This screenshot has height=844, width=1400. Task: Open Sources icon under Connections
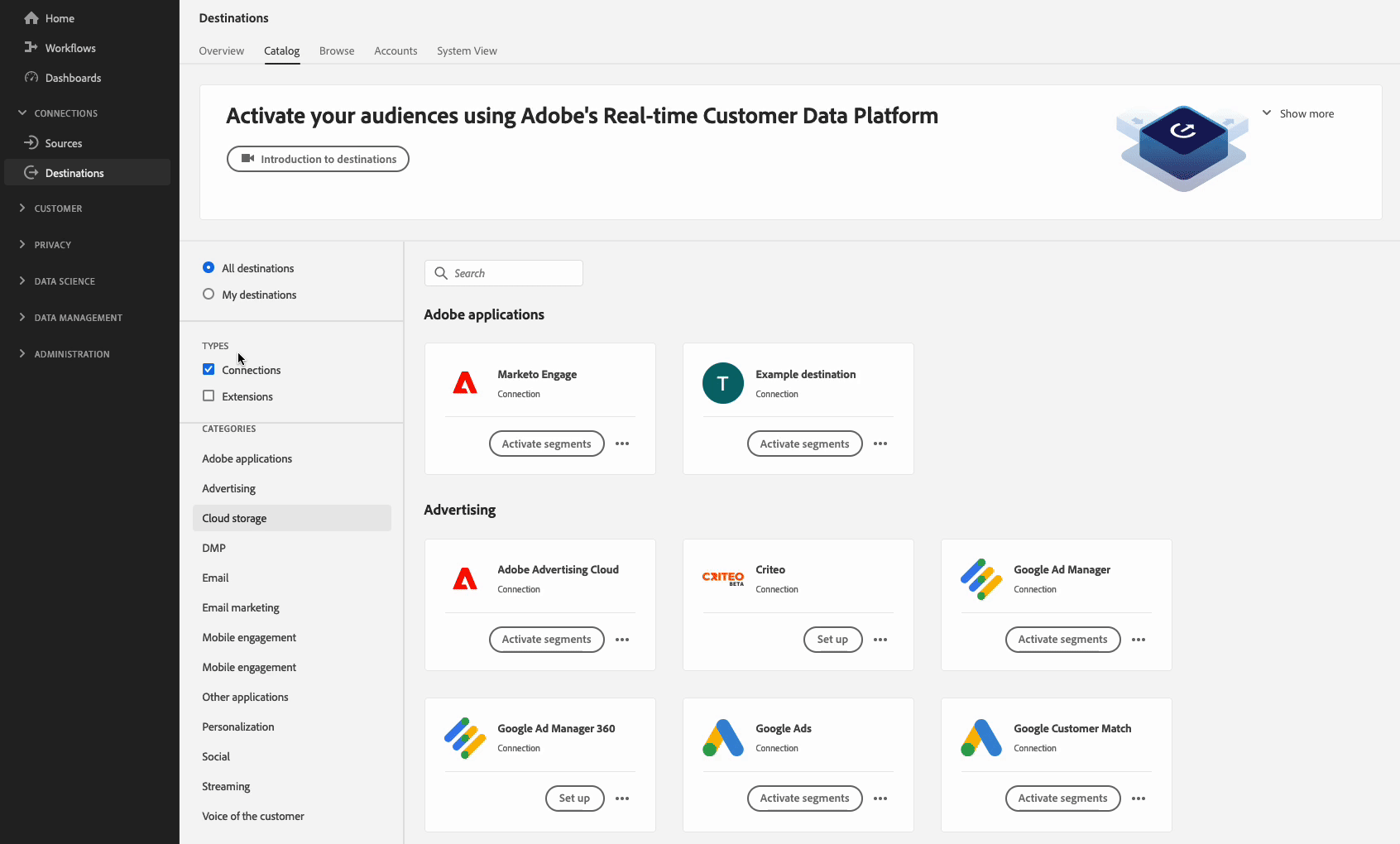[x=31, y=143]
